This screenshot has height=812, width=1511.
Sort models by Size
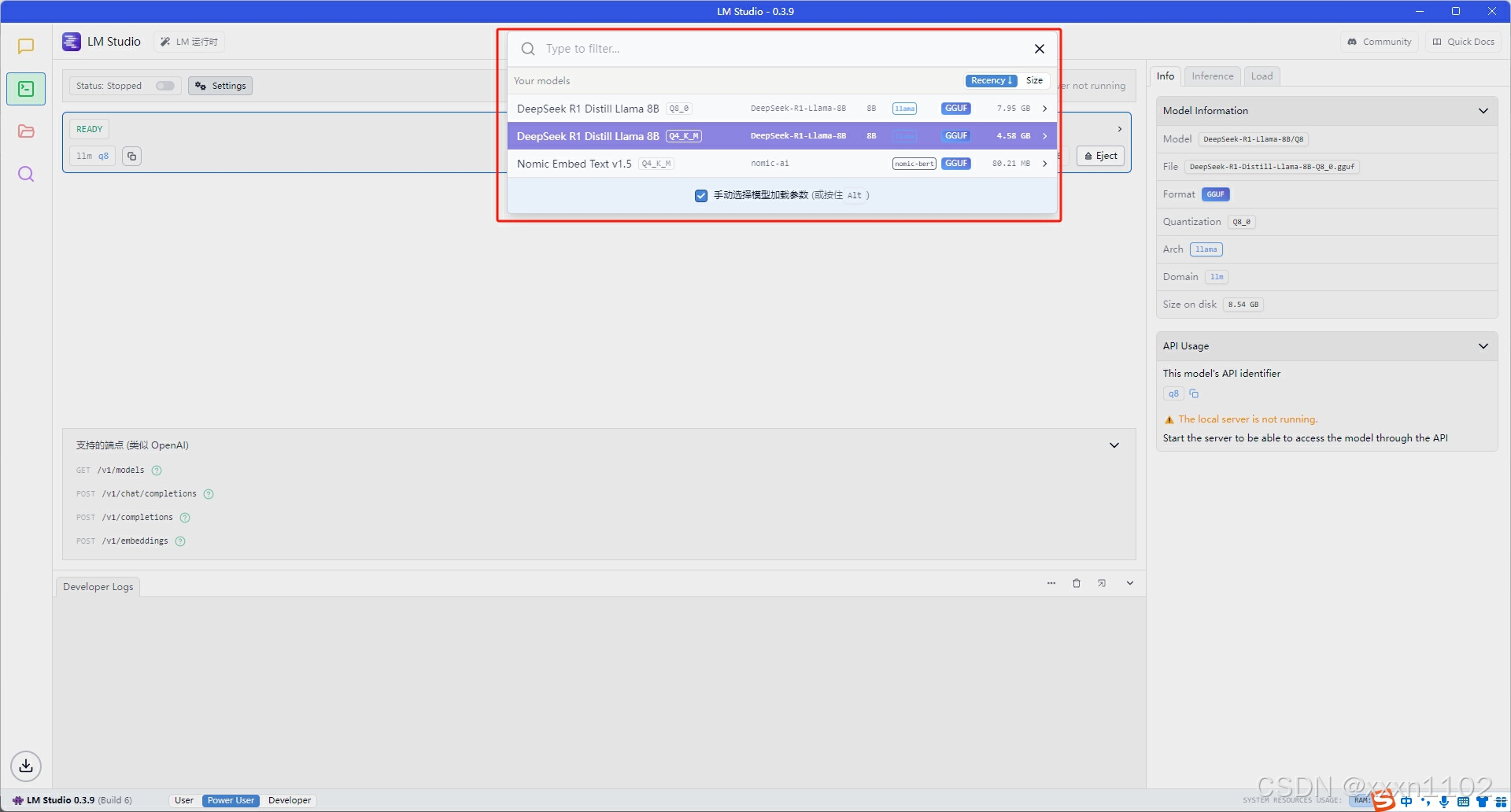(1034, 80)
